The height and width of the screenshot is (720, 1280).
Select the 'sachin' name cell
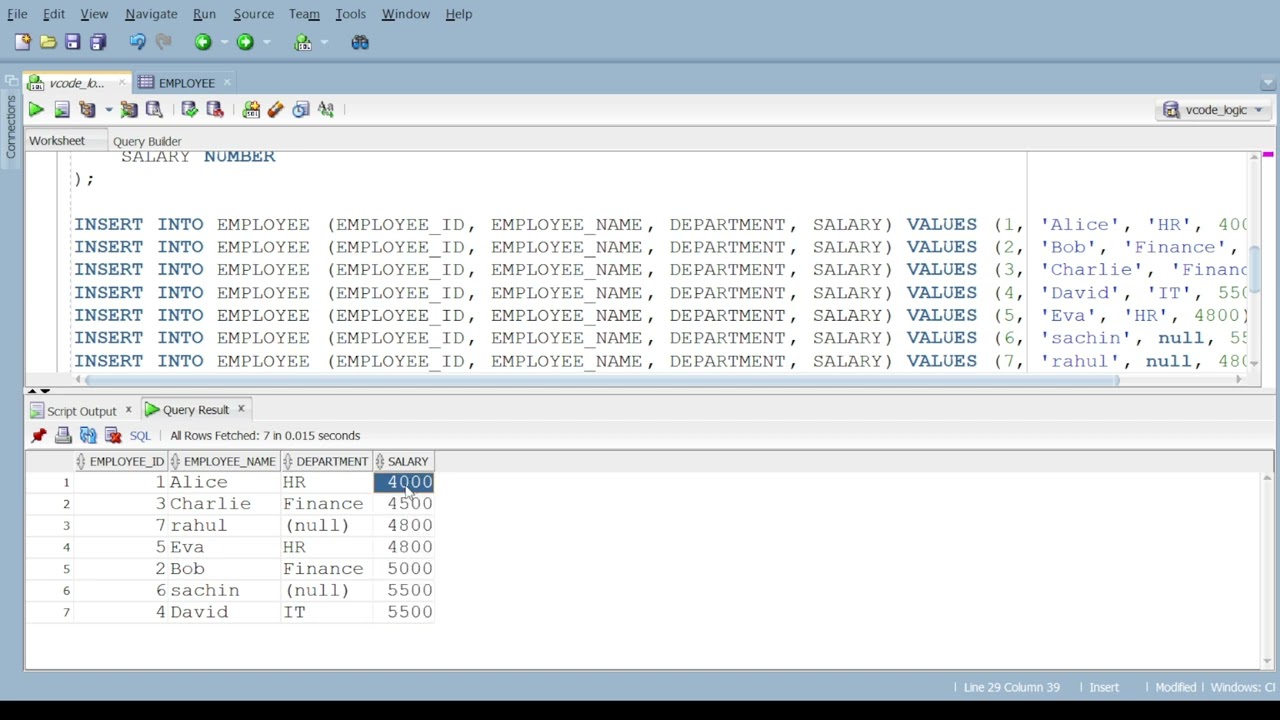click(224, 590)
